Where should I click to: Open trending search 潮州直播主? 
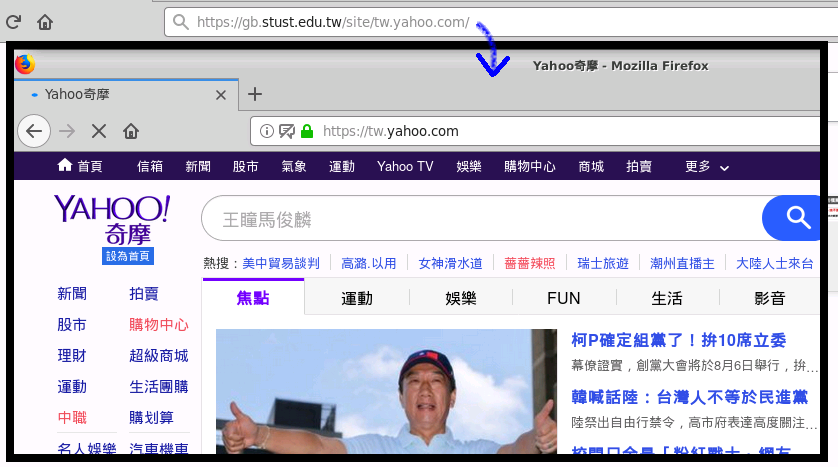(x=682, y=263)
